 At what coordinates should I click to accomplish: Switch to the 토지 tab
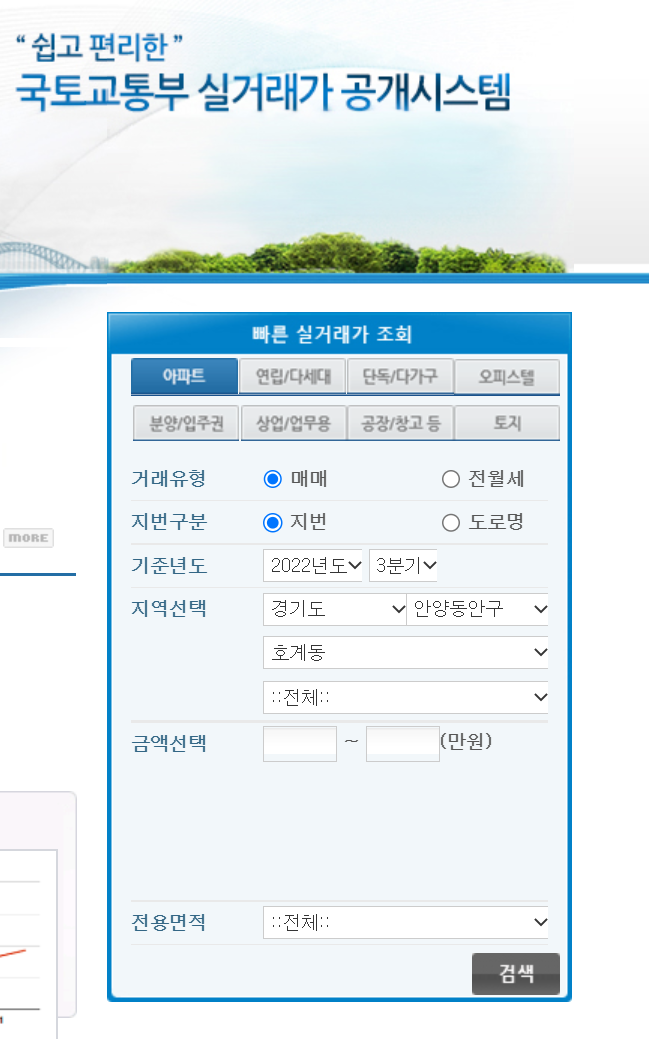pos(507,423)
